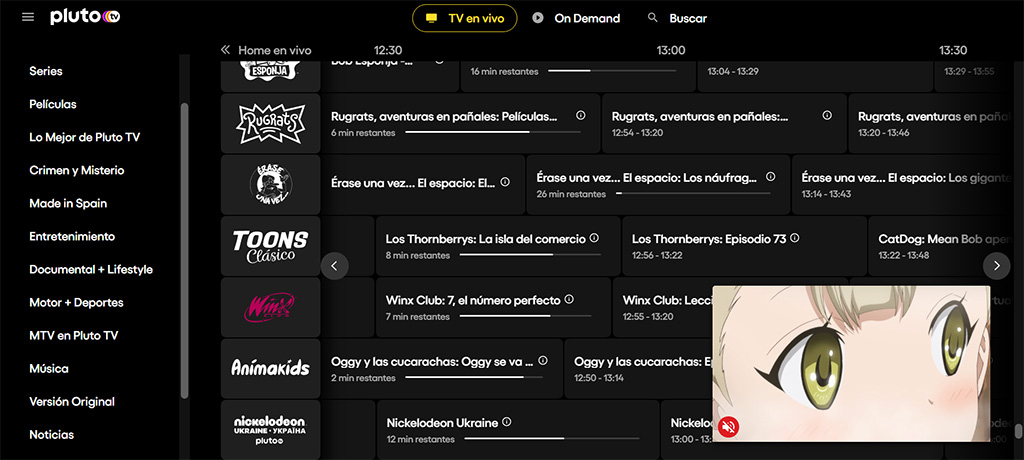Click progress bar of Rugrats Películas
The height and width of the screenshot is (460, 1024).
pos(493,132)
